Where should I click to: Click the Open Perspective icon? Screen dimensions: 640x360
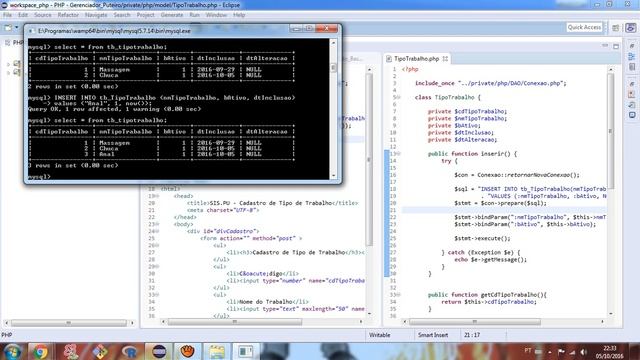[616, 28]
